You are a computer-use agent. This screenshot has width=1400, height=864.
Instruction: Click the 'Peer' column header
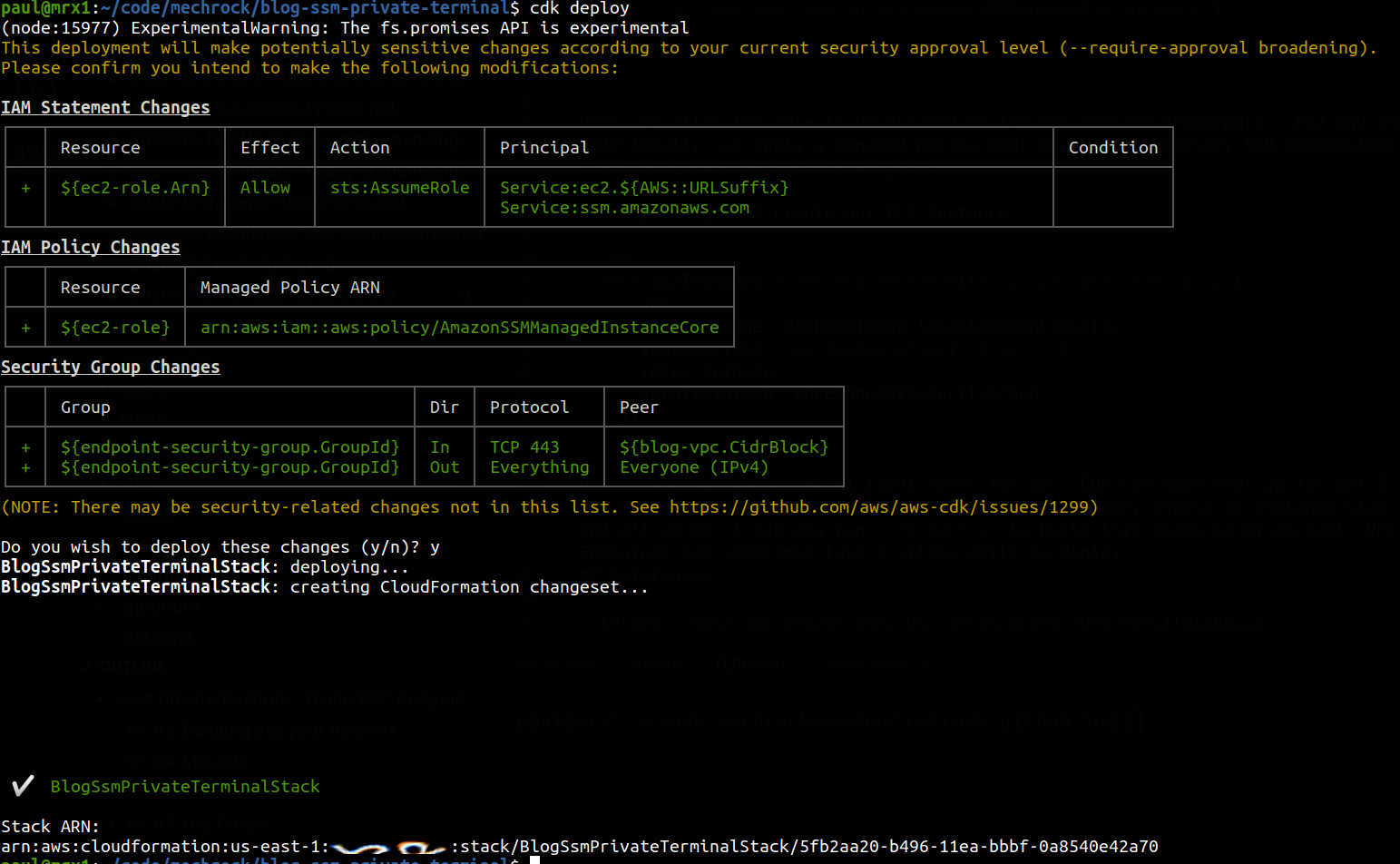pos(639,407)
